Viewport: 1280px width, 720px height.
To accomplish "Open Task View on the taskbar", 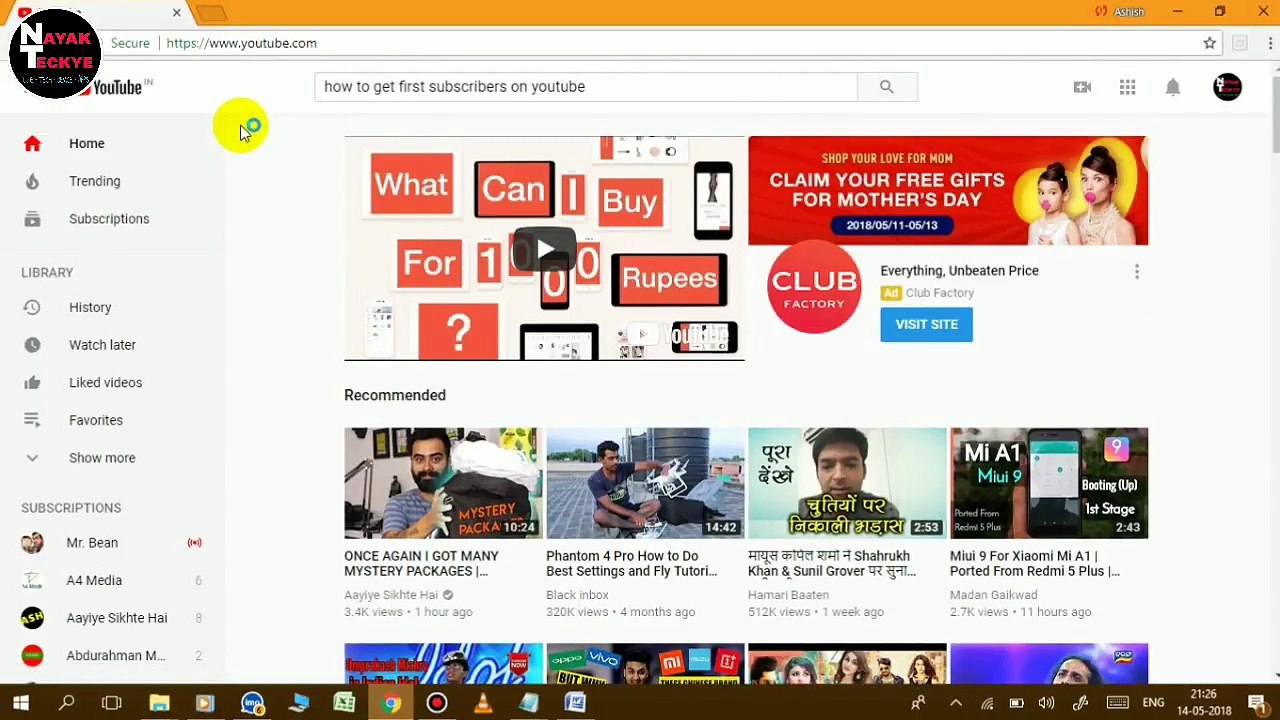I will coord(112,703).
